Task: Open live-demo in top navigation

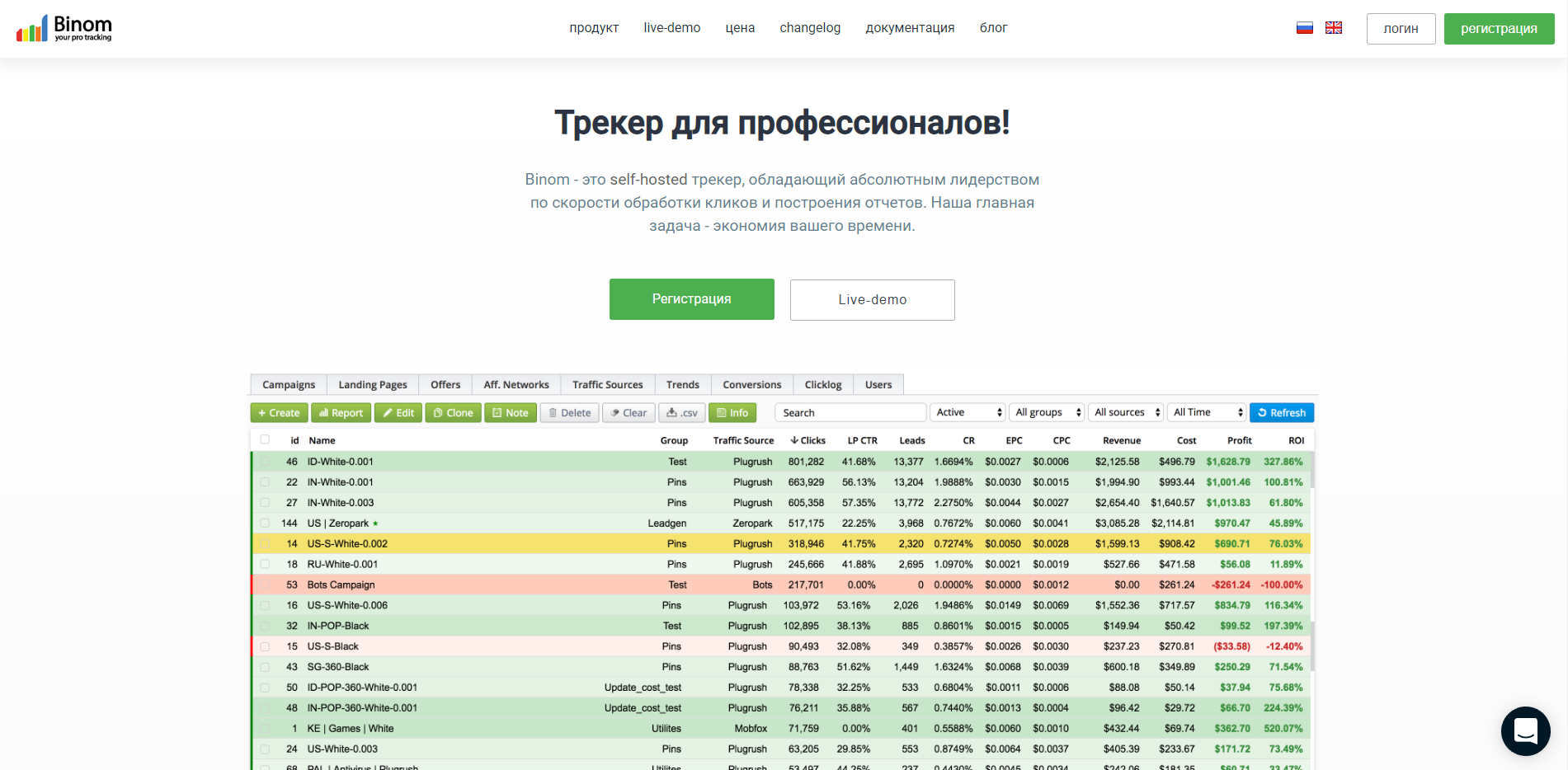Action: pos(672,28)
